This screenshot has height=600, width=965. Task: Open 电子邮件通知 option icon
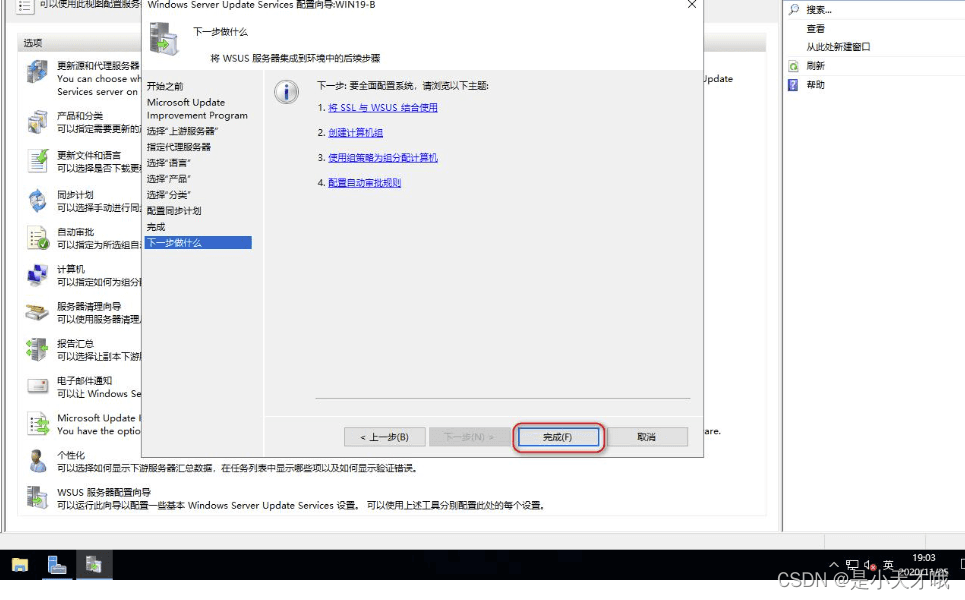click(x=38, y=386)
